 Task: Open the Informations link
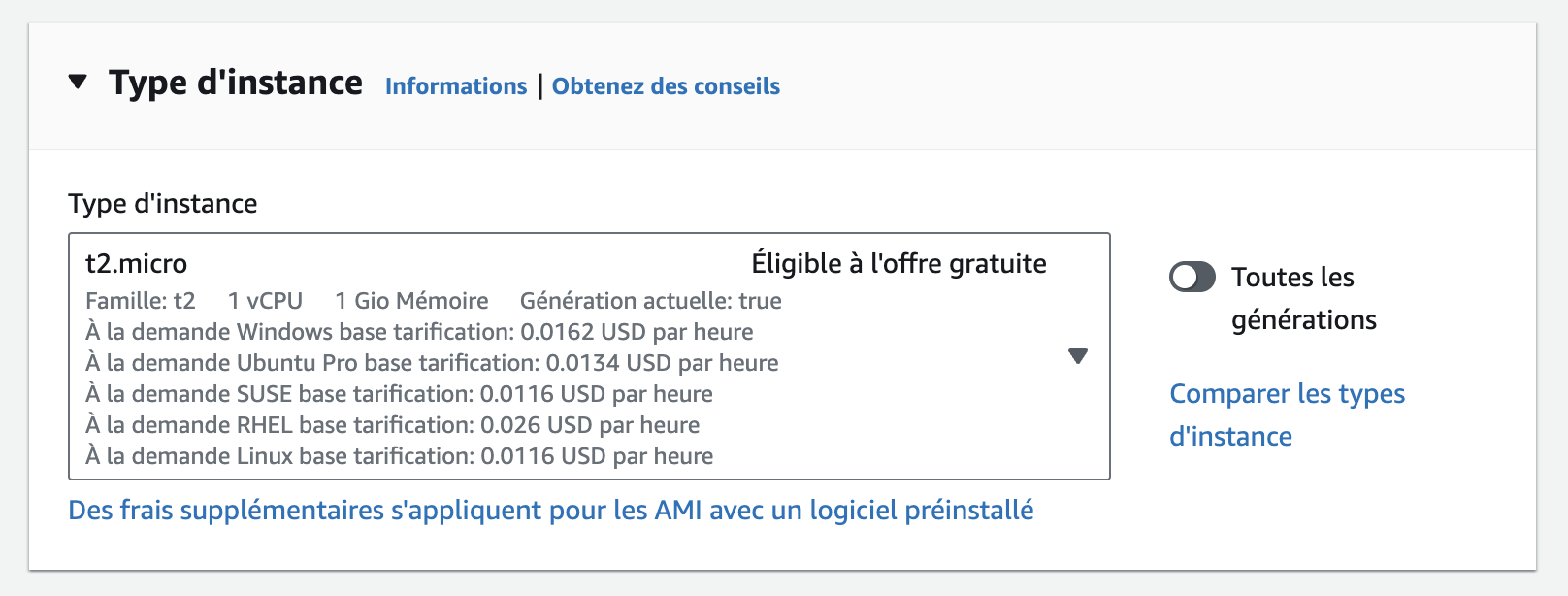(x=456, y=86)
